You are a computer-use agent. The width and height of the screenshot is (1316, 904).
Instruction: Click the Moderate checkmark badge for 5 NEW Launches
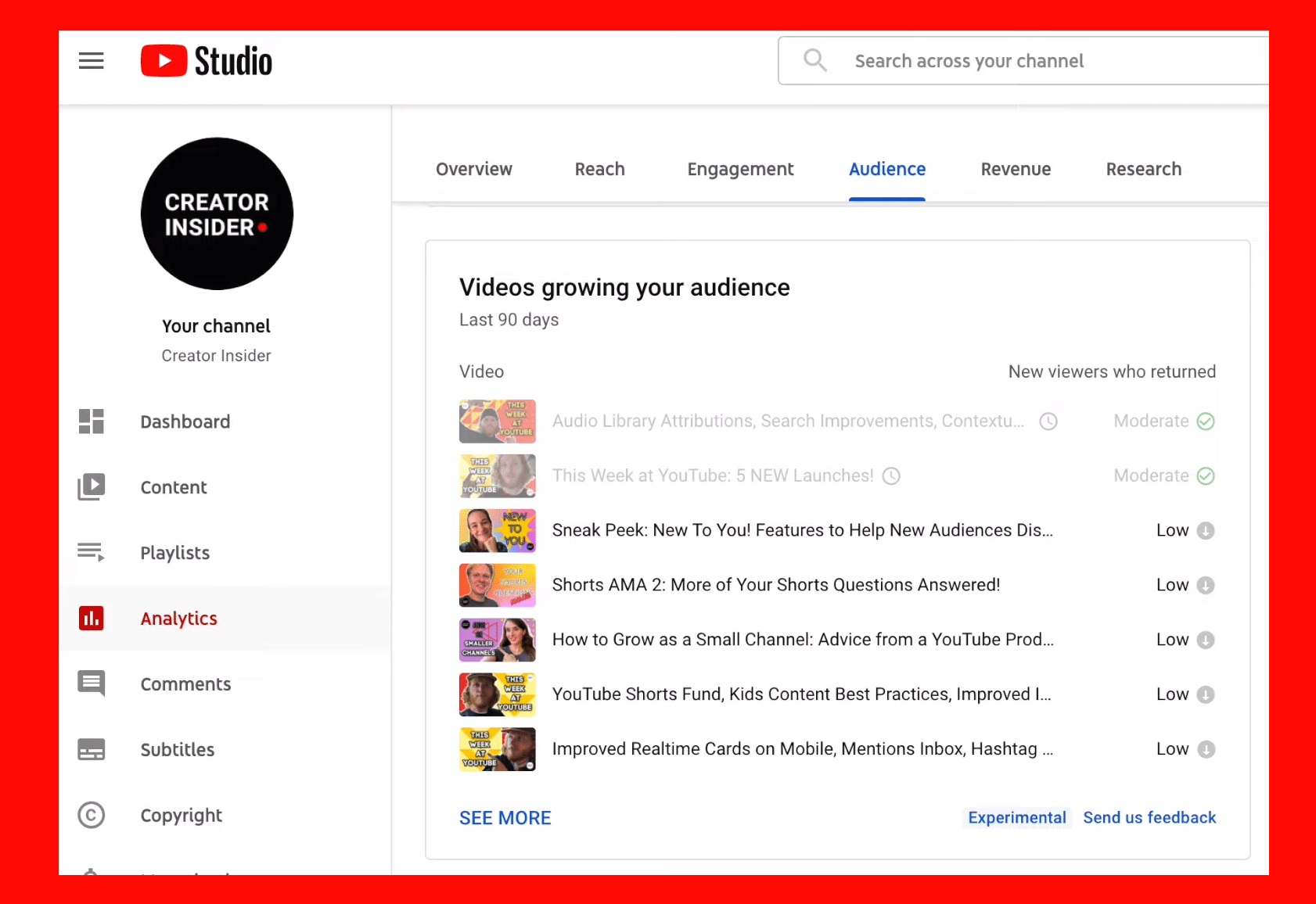[x=1206, y=475]
